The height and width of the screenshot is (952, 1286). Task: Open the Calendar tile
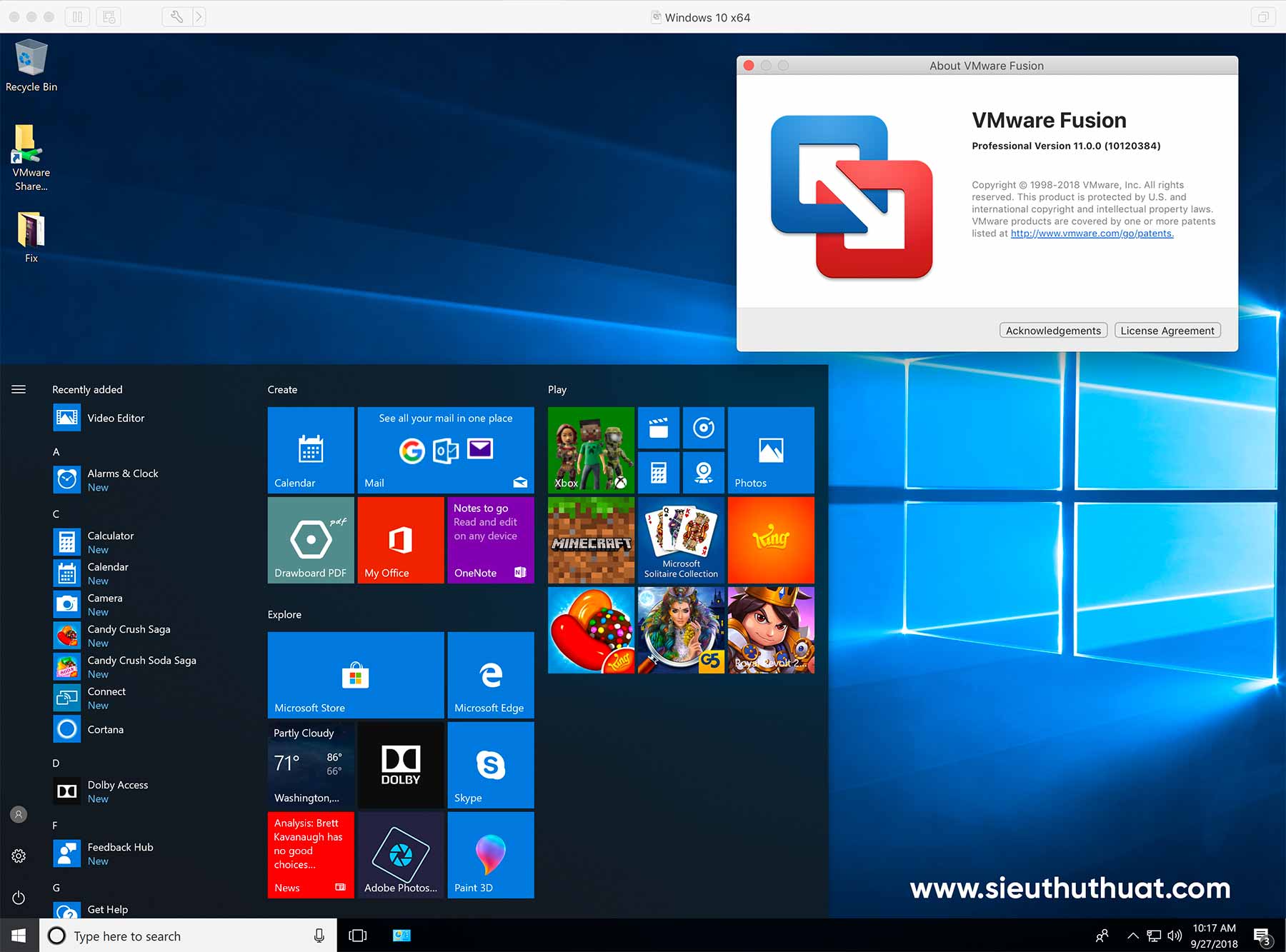(311, 450)
